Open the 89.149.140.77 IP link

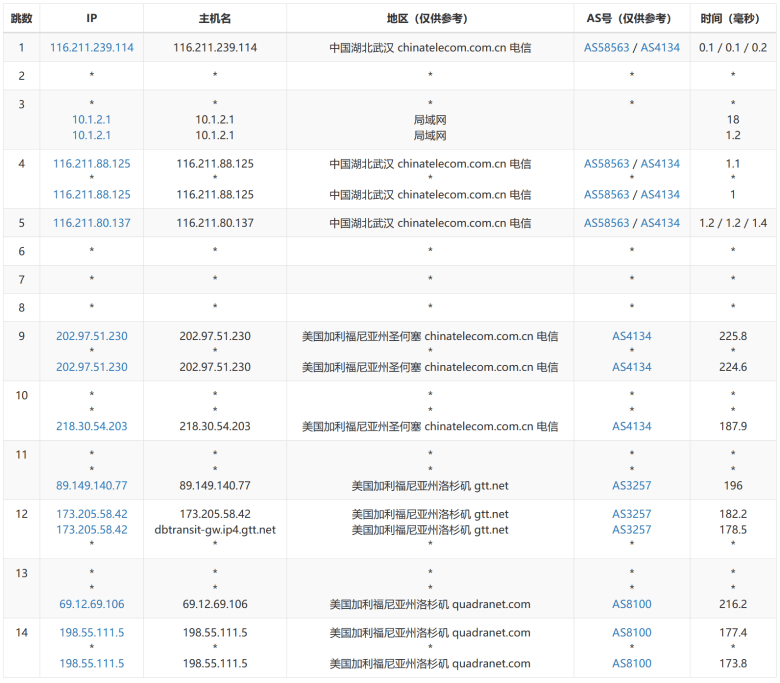[x=92, y=486]
